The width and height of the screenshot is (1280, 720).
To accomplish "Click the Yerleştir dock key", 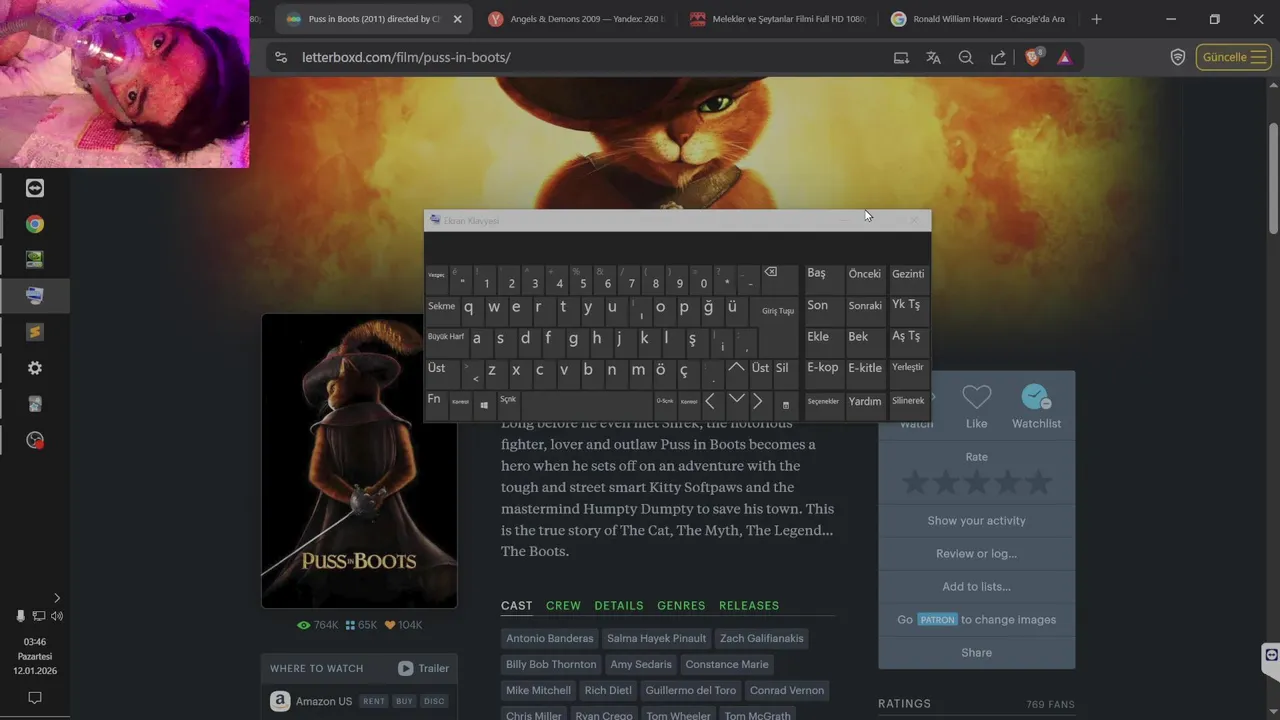I will 908,372.
